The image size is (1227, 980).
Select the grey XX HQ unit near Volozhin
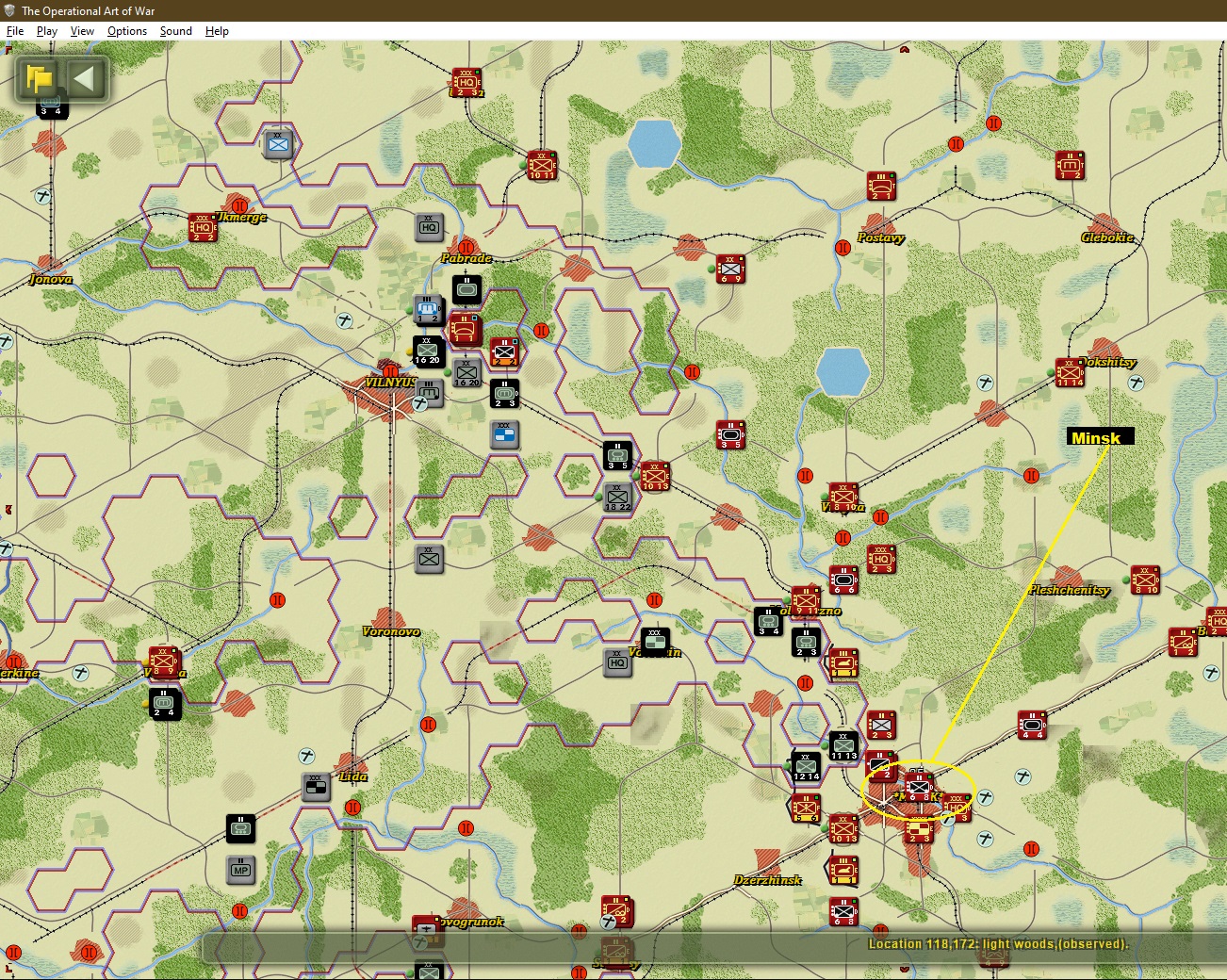pyautogui.click(x=617, y=661)
